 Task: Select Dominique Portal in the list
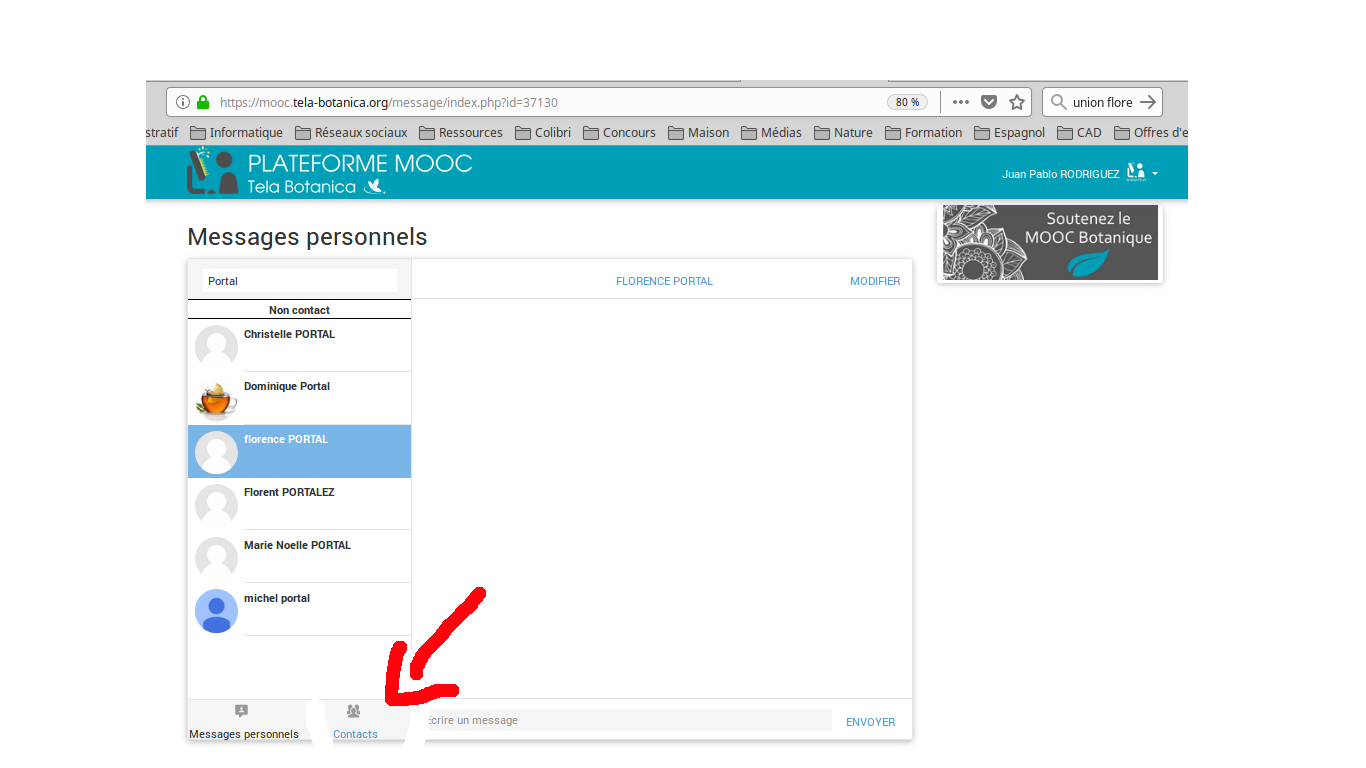[299, 398]
